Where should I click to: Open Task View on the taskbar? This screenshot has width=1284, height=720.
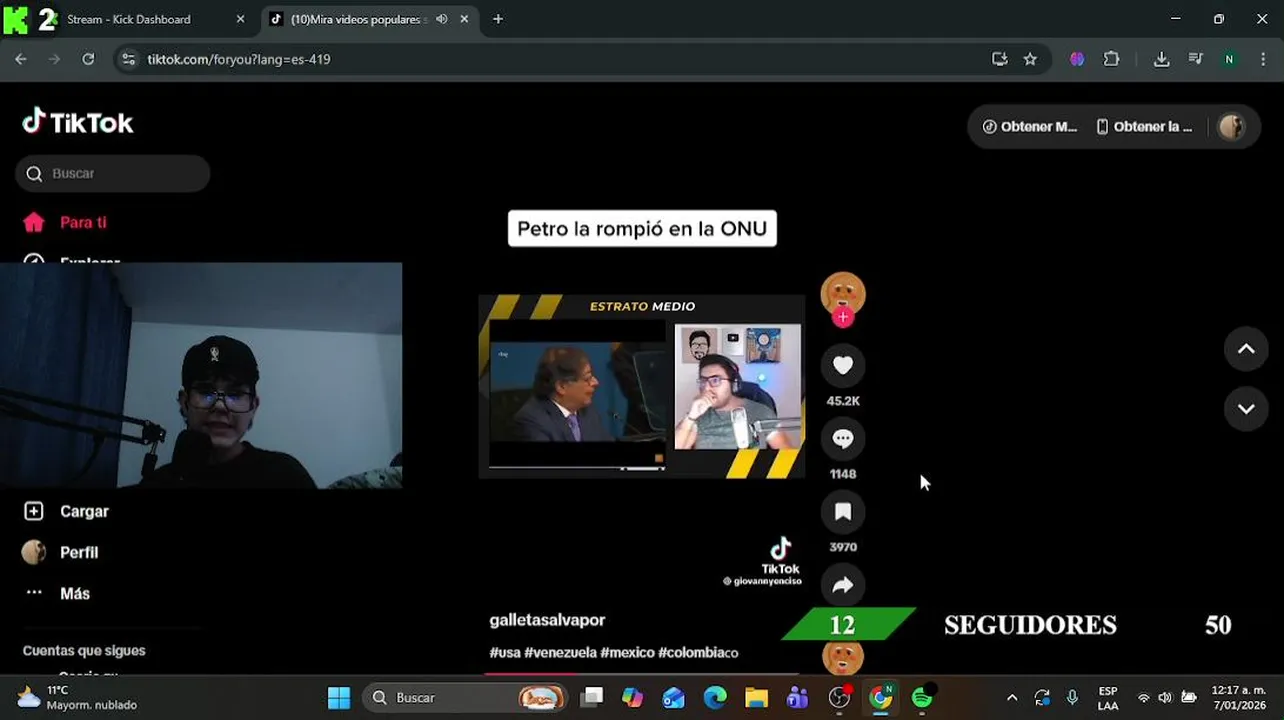click(592, 697)
